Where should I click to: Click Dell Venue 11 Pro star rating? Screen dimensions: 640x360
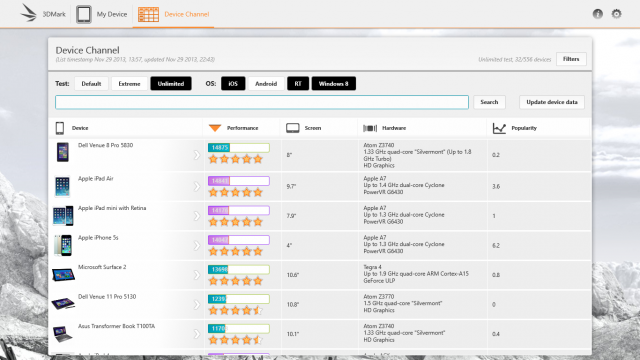pos(236,311)
